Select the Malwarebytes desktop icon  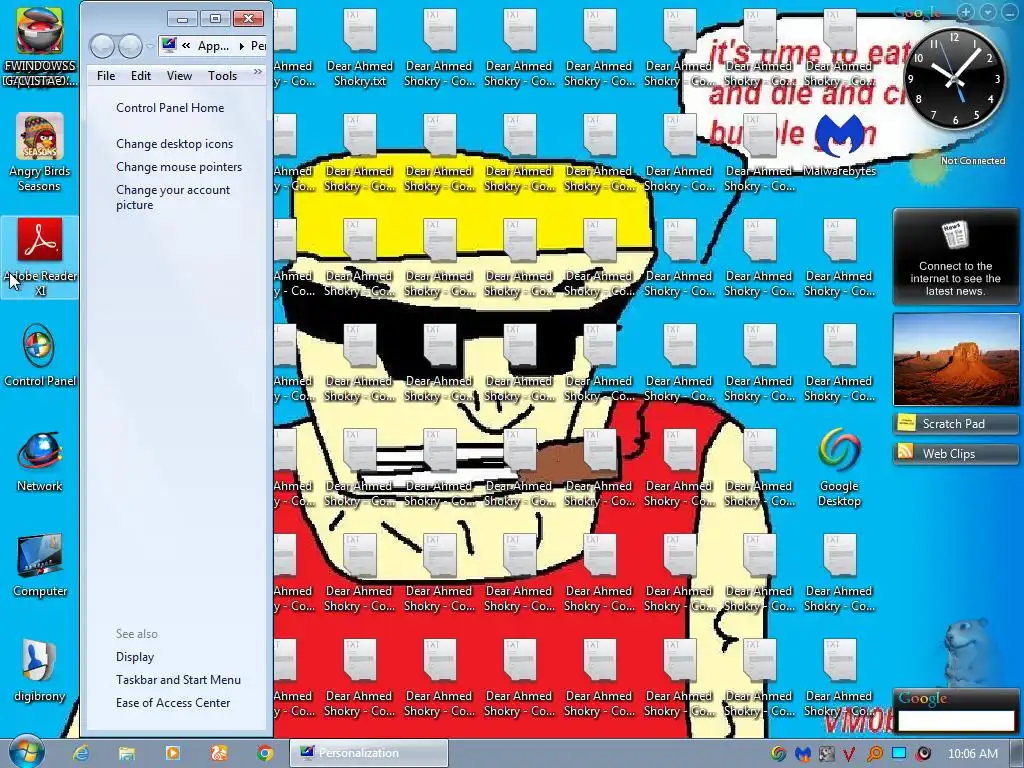pyautogui.click(x=839, y=145)
